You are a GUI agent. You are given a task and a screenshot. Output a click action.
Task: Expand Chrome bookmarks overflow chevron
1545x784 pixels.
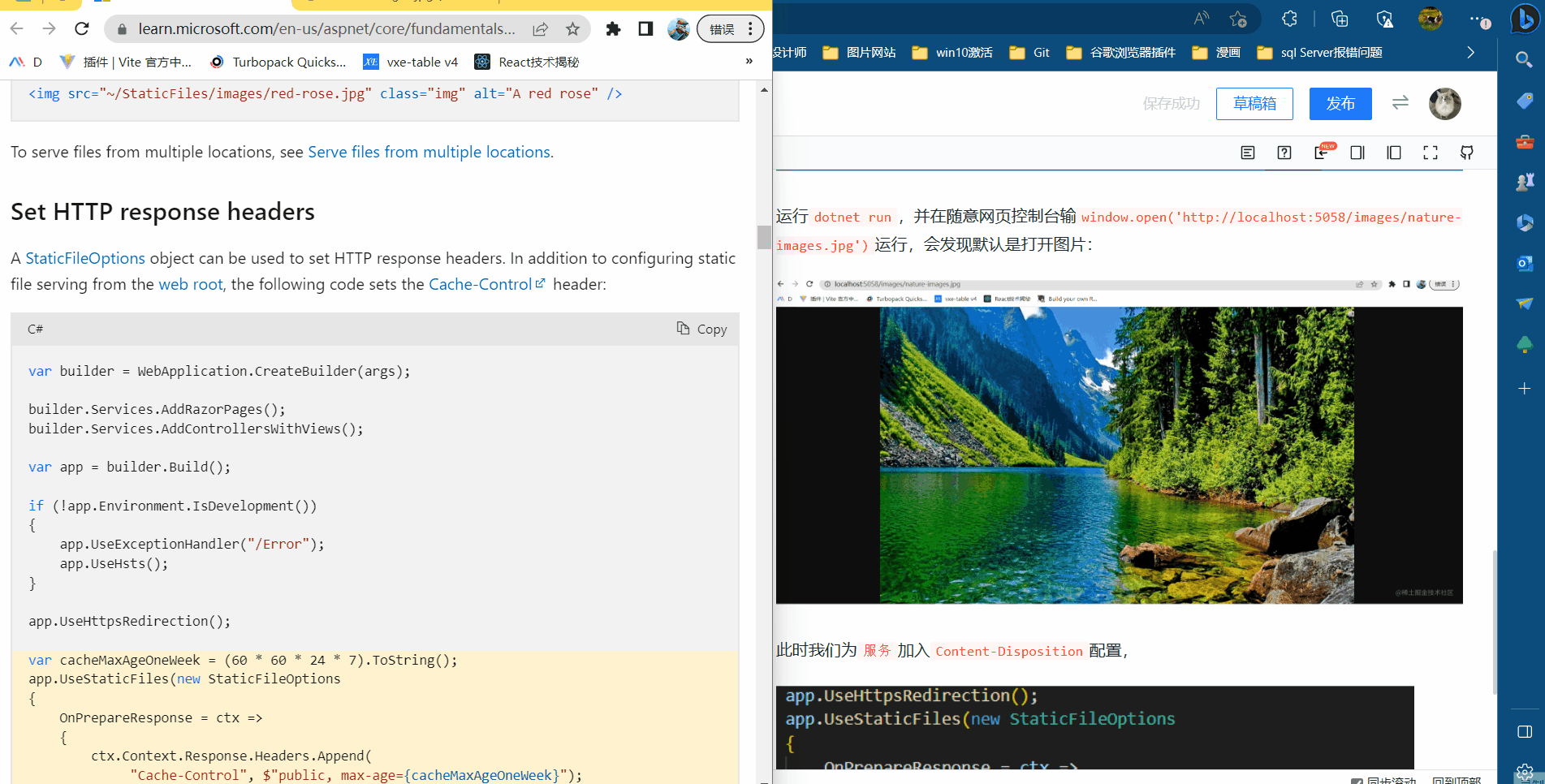coord(749,62)
